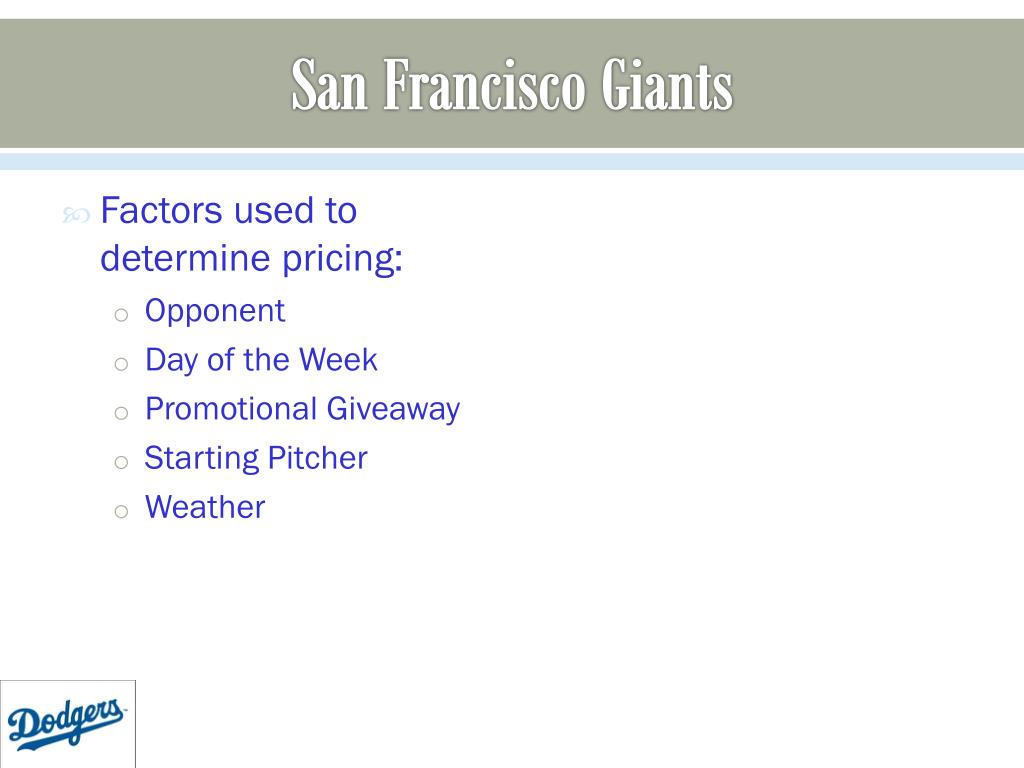Click the word San in the title

point(329,85)
